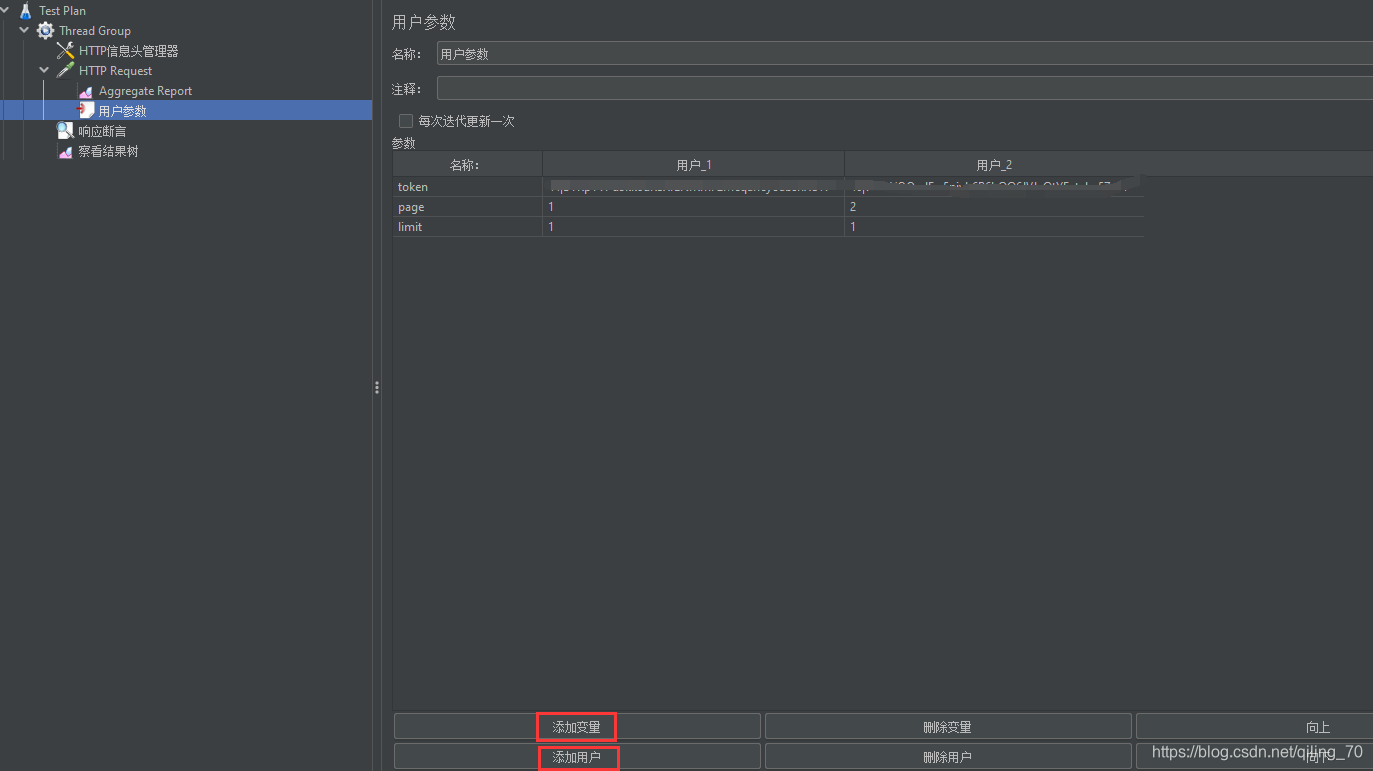Click the 添加变量 button
This screenshot has width=1373, height=771.
577,726
